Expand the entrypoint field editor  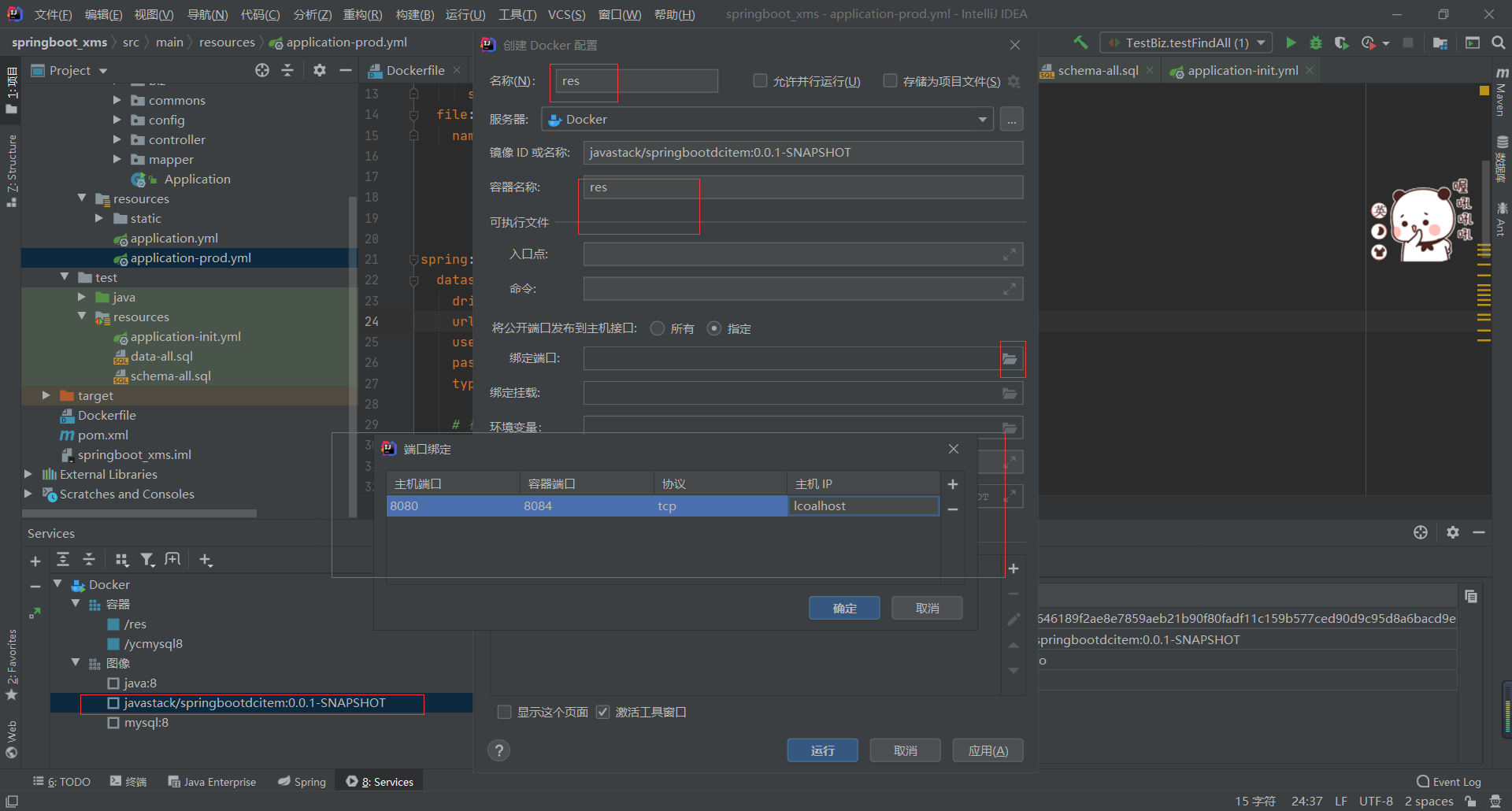[1010, 254]
